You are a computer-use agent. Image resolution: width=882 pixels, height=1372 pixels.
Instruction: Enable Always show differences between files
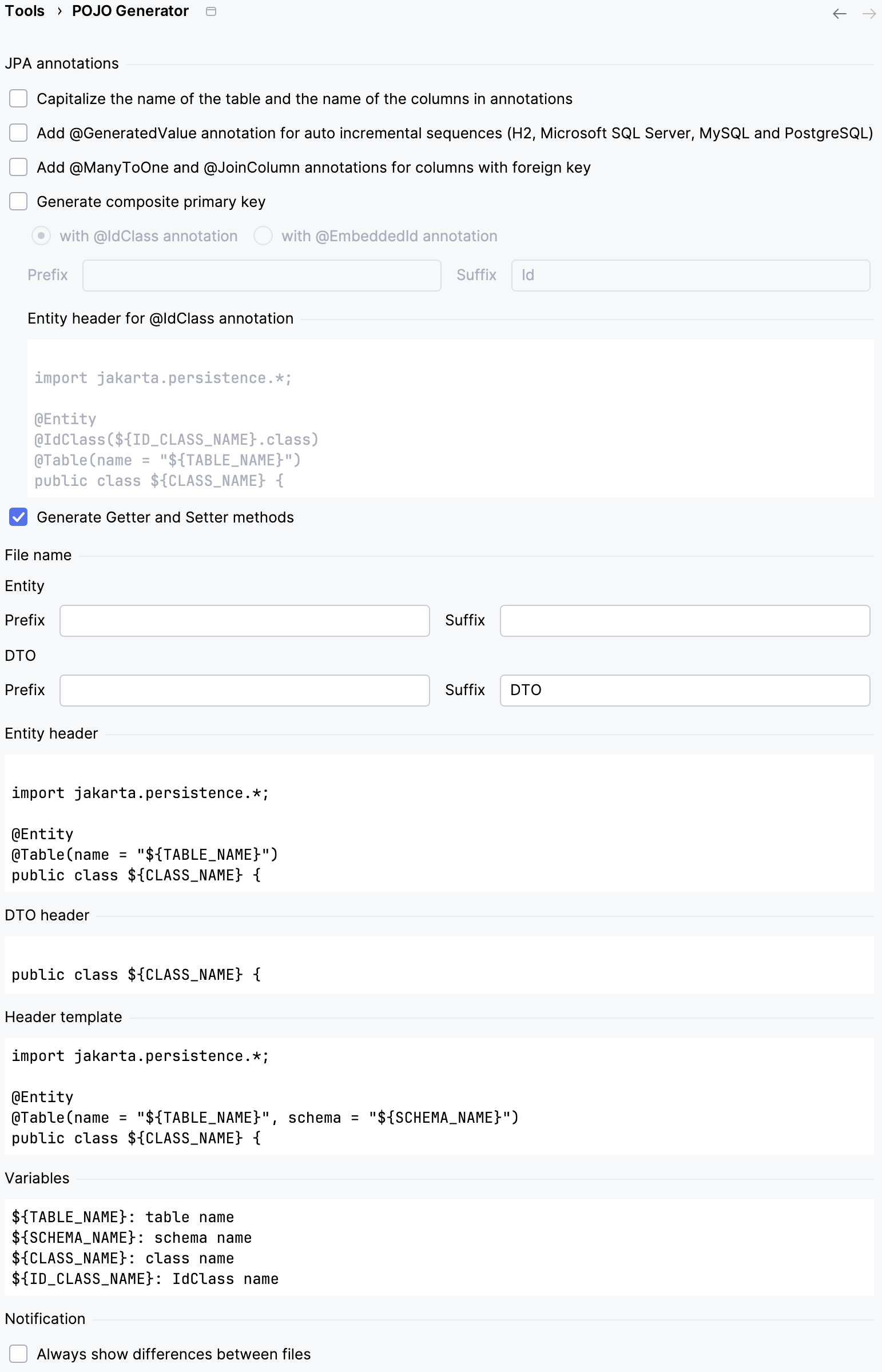pyautogui.click(x=18, y=1354)
